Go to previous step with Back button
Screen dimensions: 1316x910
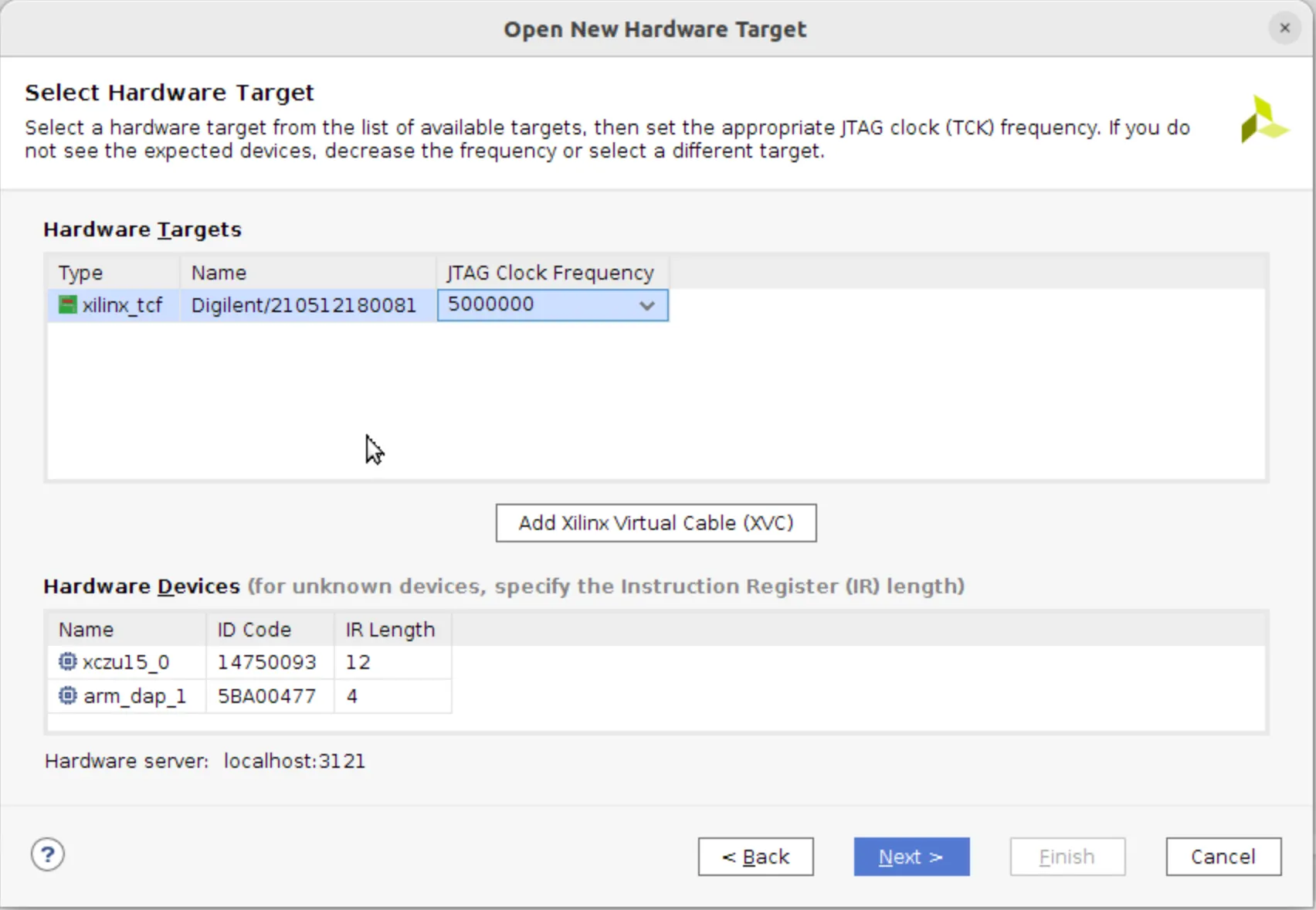755,857
